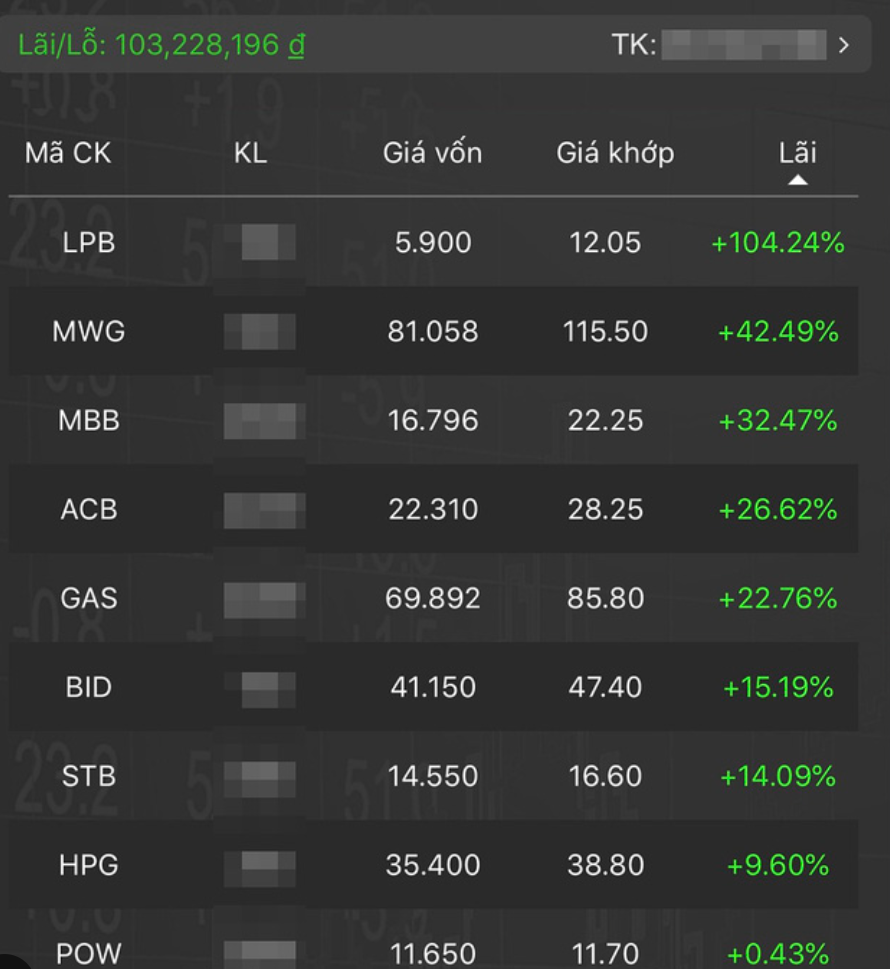Viewport: 890px width, 969px height.
Task: Open GAS stock code
Action: pos(89,598)
